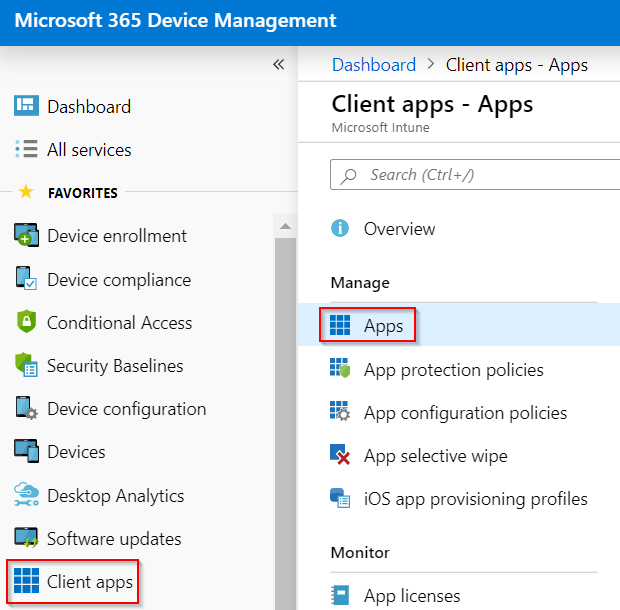The width and height of the screenshot is (620, 610).
Task: Click the magnifier icon in search box
Action: pyautogui.click(x=348, y=176)
